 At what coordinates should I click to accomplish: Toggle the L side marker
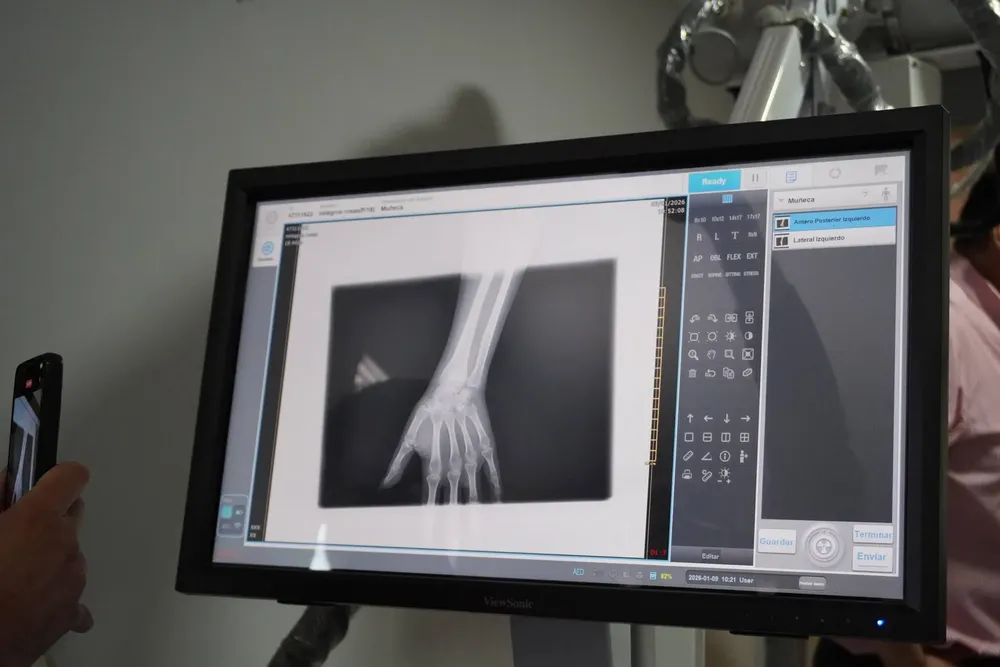716,236
